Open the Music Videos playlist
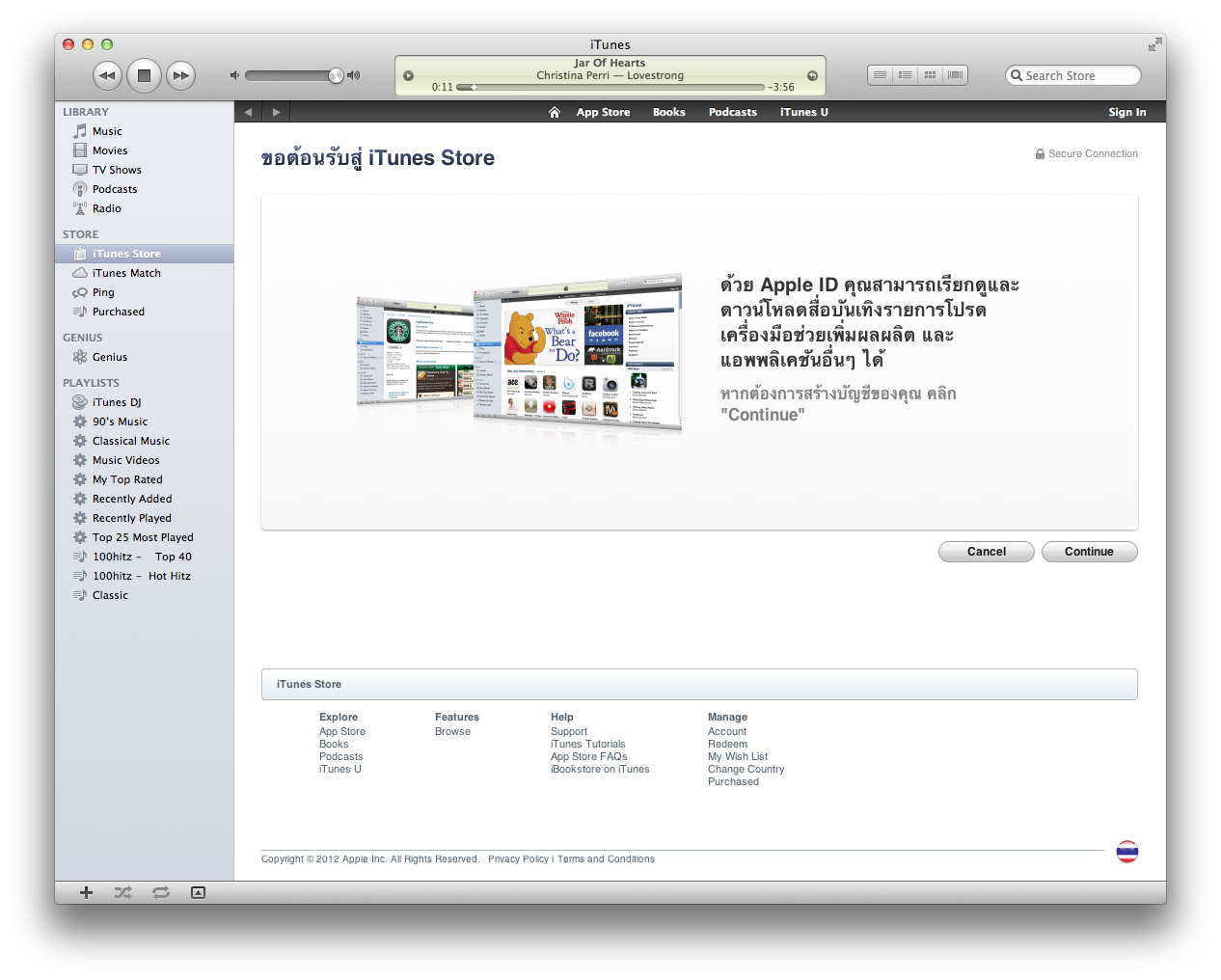This screenshot has height=980, width=1221. point(144,460)
